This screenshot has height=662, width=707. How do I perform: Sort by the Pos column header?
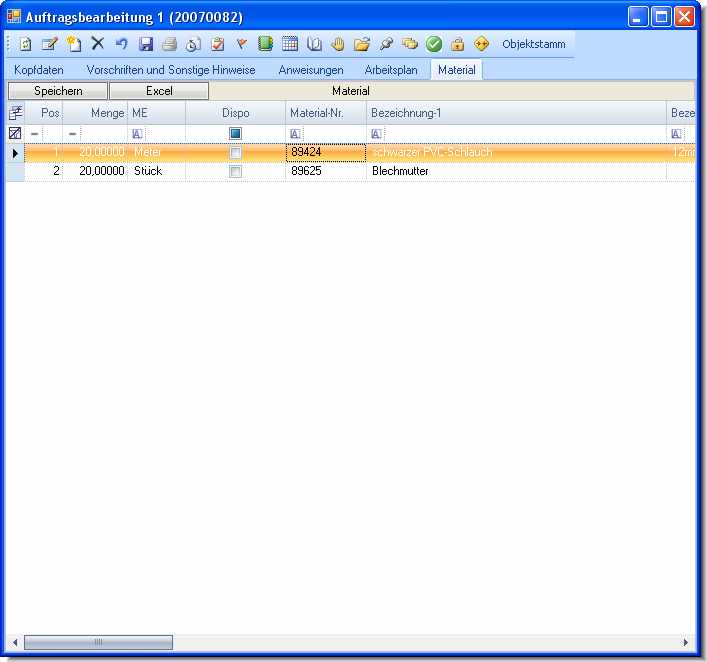tap(44, 113)
